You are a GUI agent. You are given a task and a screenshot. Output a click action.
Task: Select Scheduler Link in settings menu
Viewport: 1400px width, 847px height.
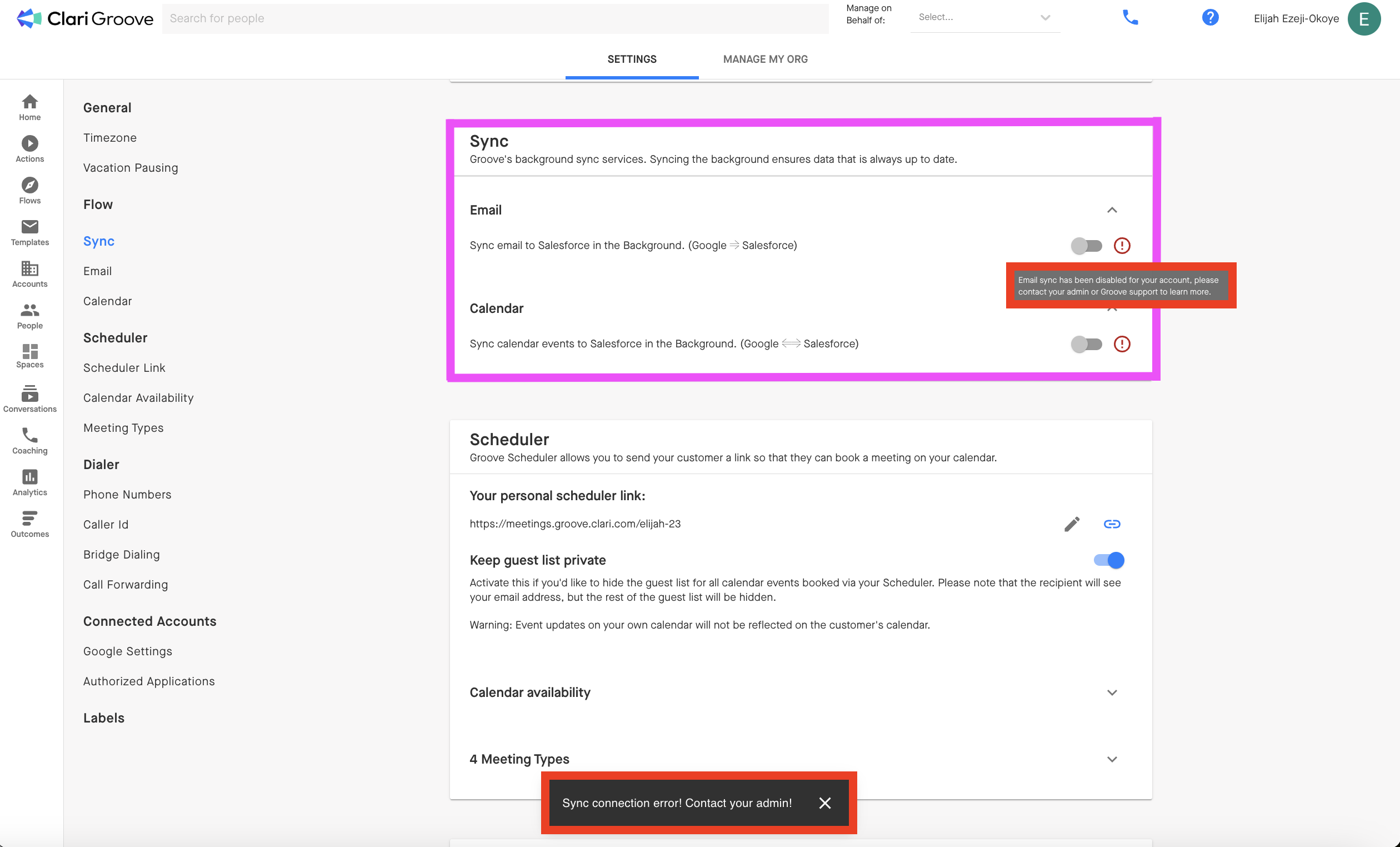pos(124,368)
